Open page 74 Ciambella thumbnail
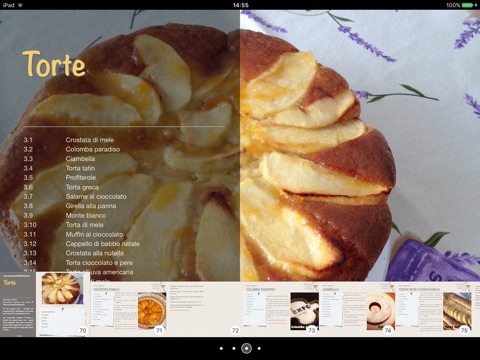Viewport: 480px width, 360px height. pyautogui.click(x=357, y=309)
